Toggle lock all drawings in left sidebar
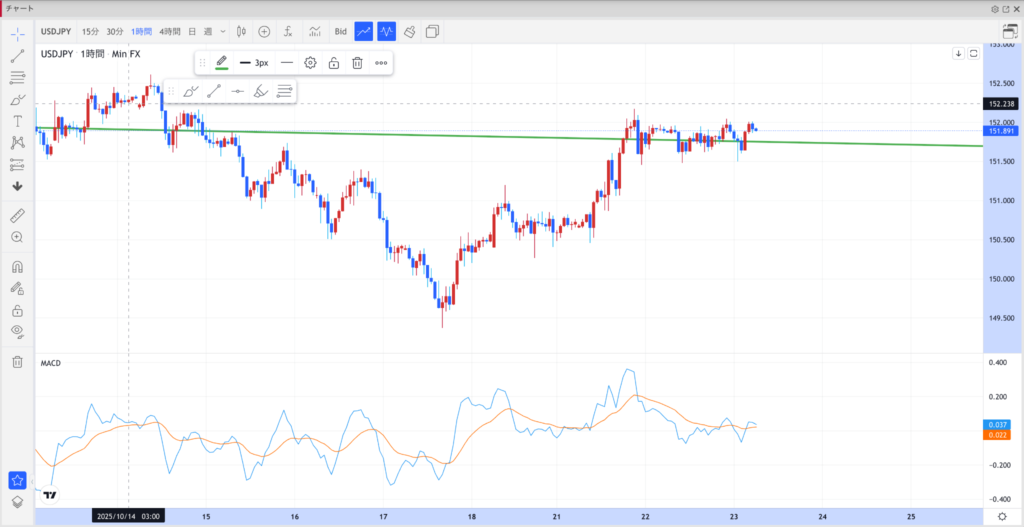This screenshot has width=1024, height=527. pos(17,310)
